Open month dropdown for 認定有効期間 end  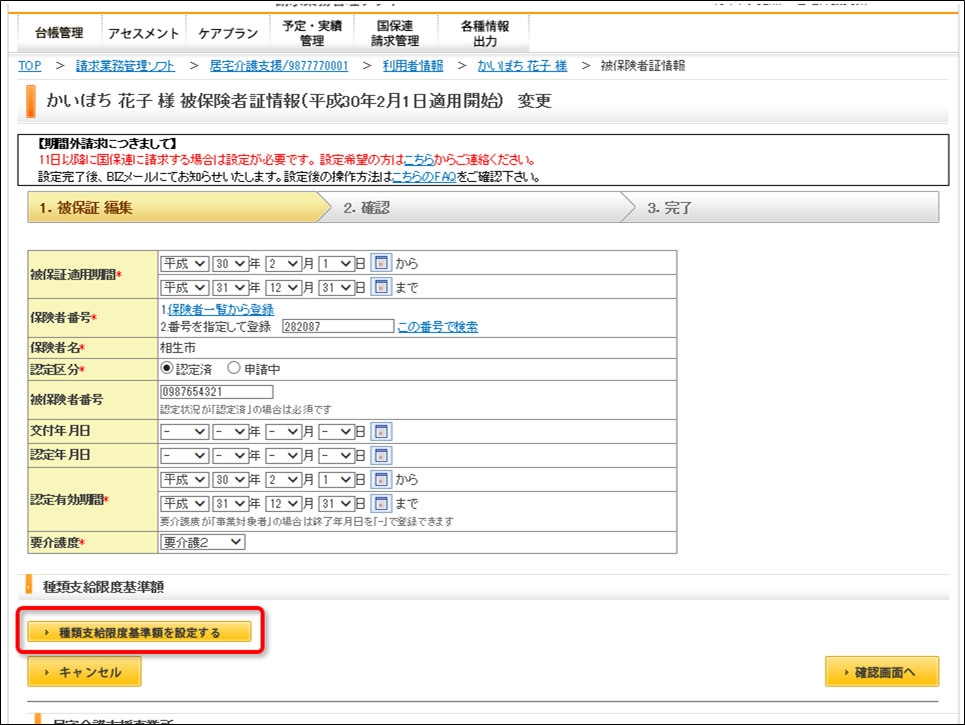click(x=284, y=503)
